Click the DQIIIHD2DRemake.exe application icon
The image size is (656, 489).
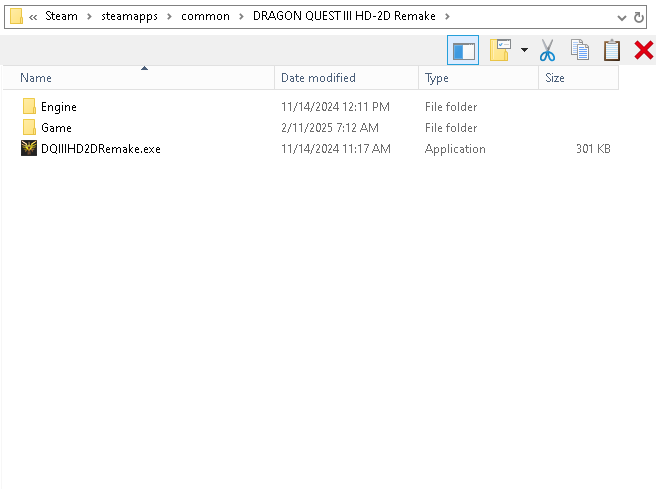[29, 148]
